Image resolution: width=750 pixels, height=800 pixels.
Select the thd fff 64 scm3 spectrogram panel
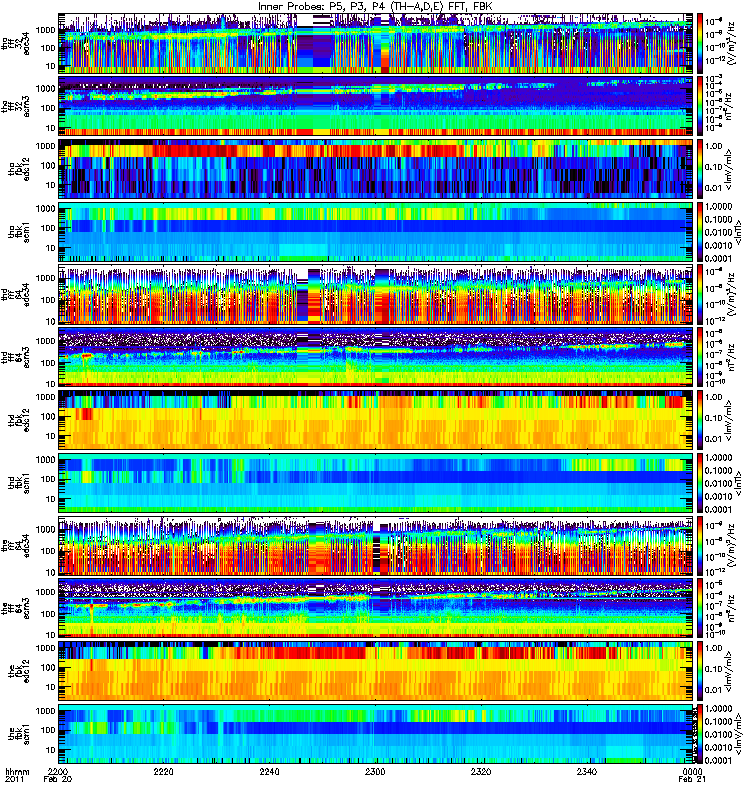[x=376, y=357]
